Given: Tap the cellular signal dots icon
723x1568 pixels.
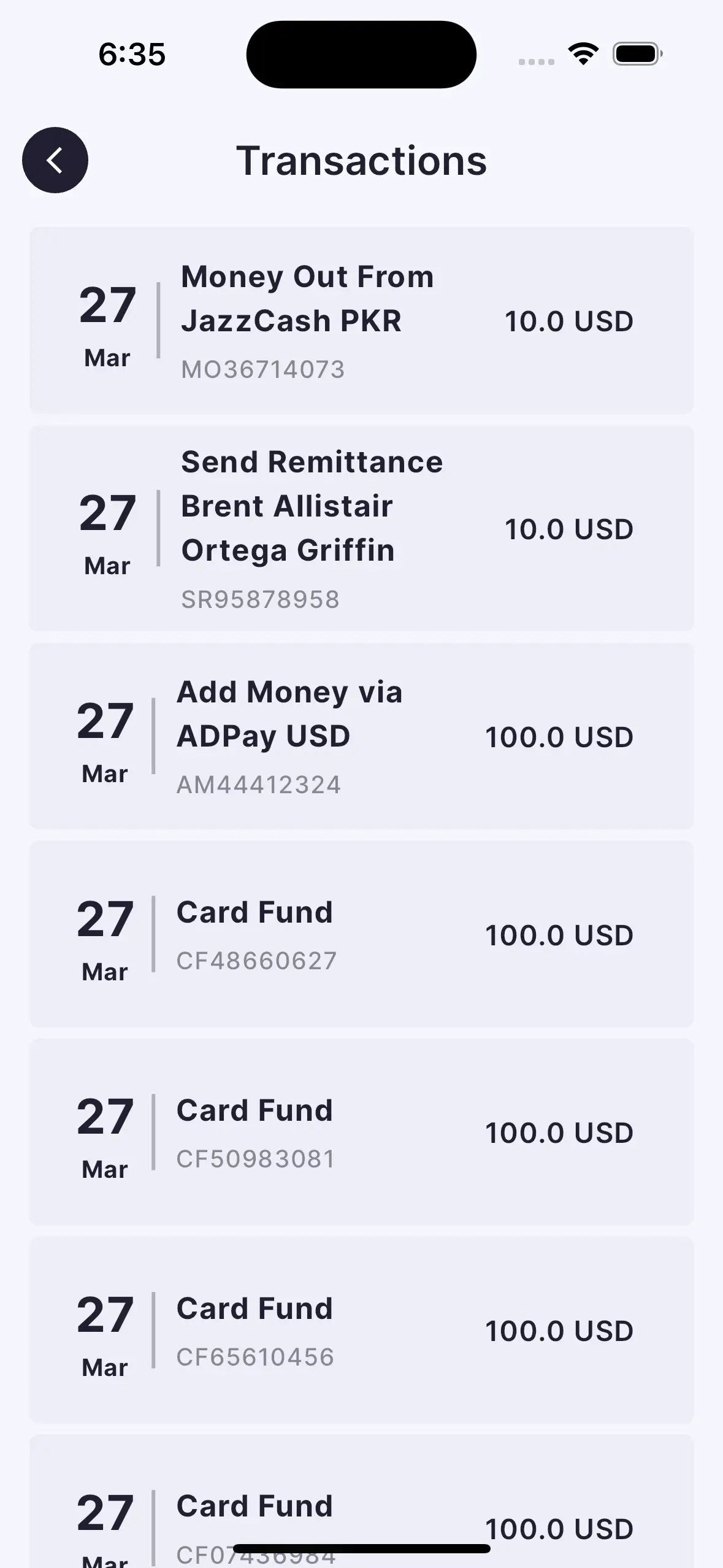Looking at the screenshot, I should (536, 61).
